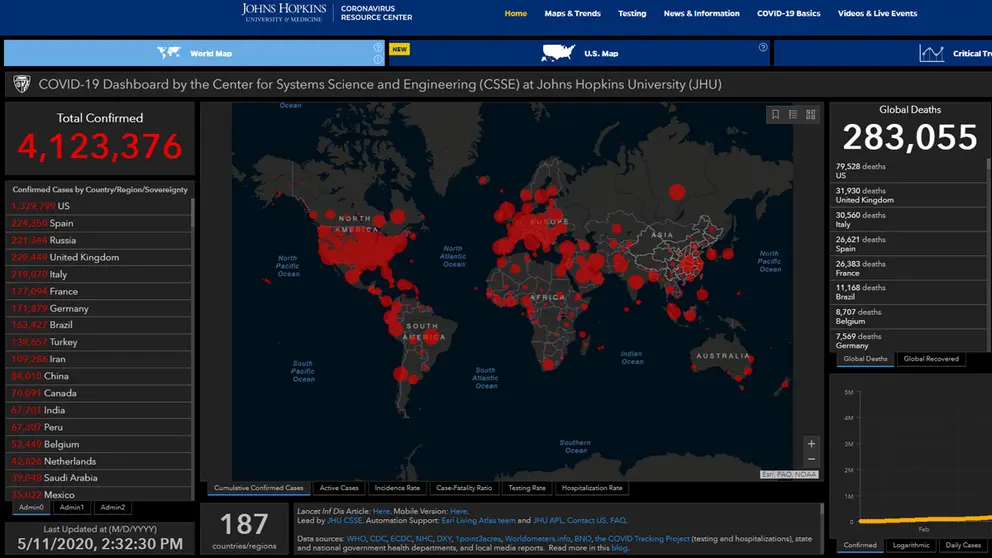Select the Admin1 list tab
The image size is (992, 558).
click(x=71, y=507)
